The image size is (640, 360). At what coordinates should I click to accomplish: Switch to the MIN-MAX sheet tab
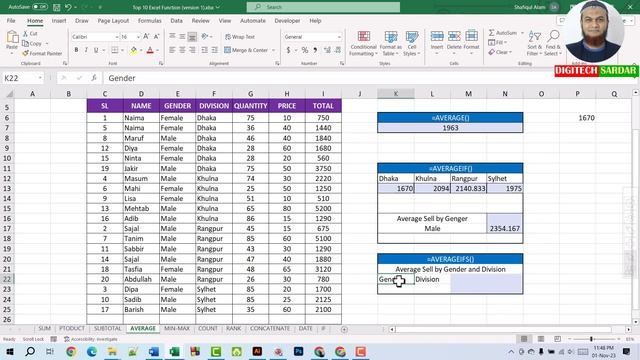[176, 328]
